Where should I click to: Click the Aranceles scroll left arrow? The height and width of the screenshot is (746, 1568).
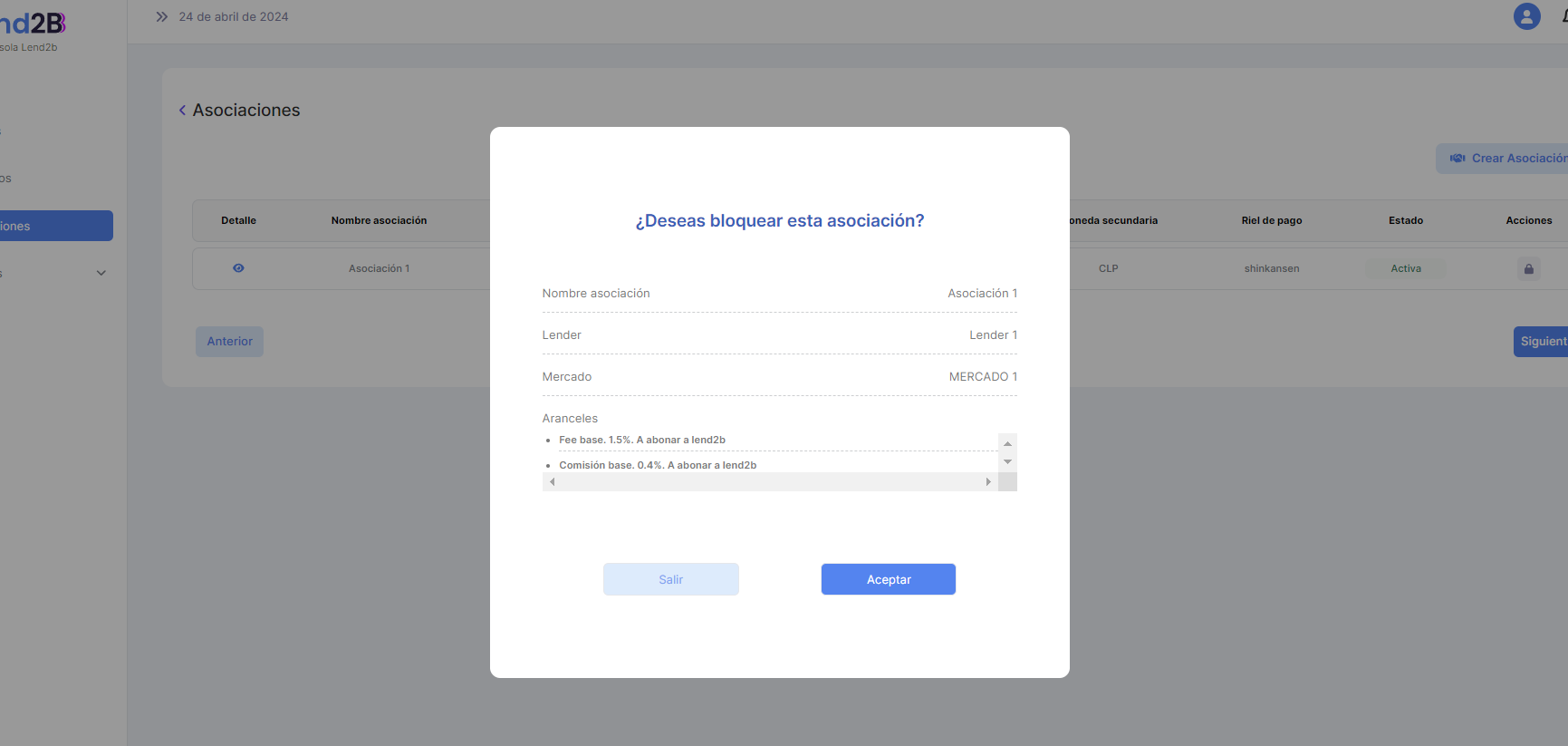[x=553, y=482]
